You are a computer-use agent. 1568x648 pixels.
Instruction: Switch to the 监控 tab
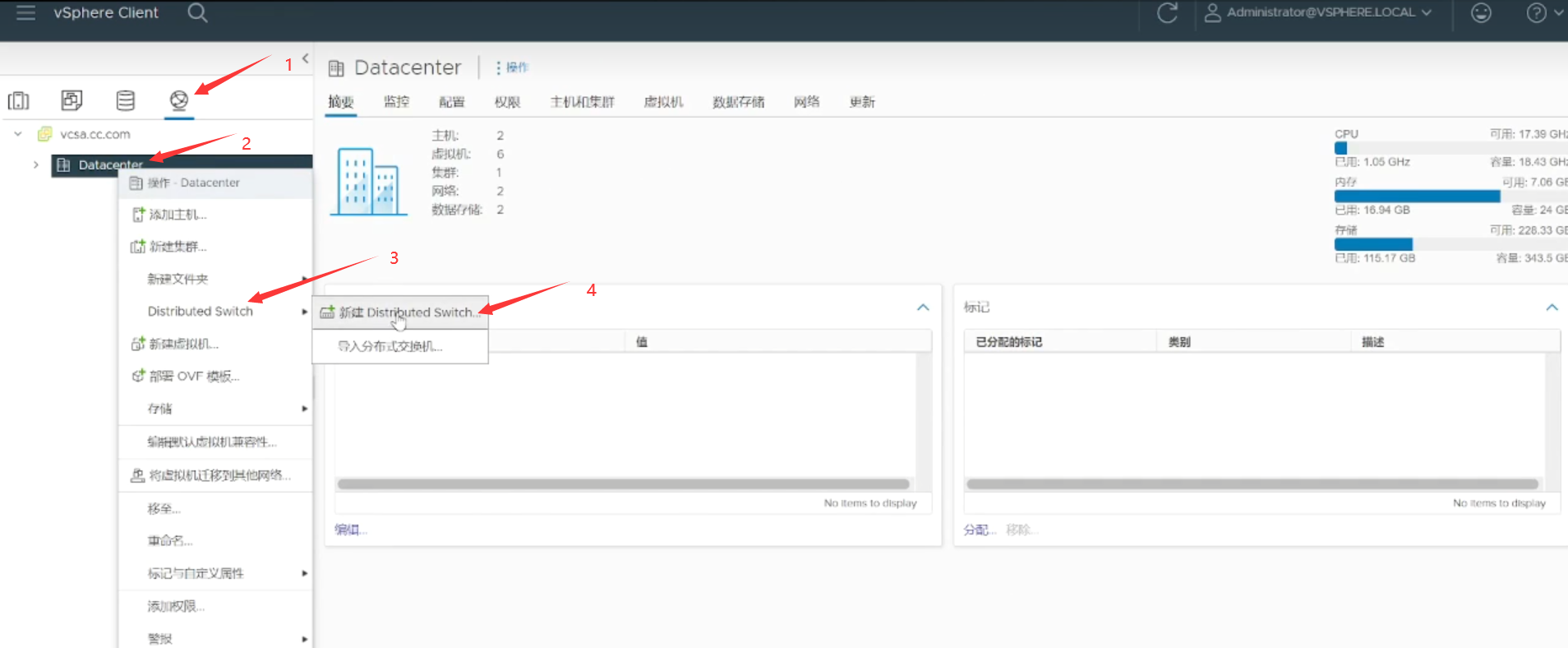click(x=396, y=102)
